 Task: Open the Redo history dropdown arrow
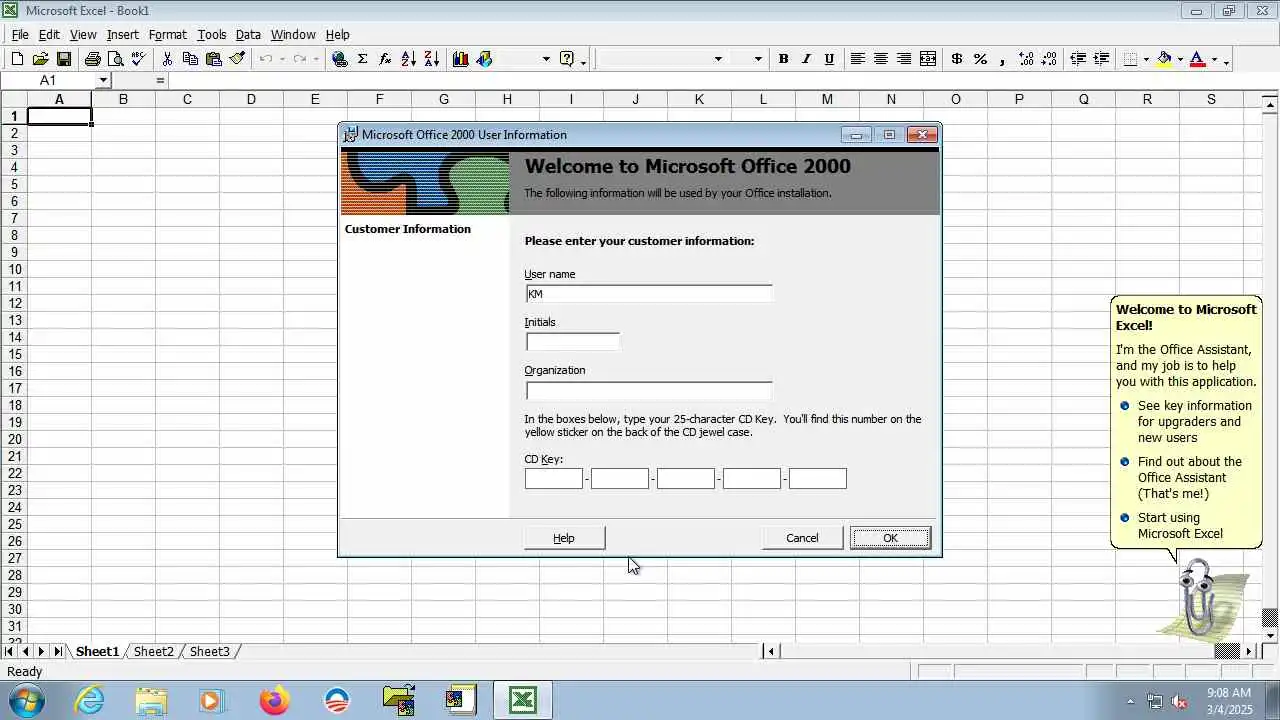point(316,59)
